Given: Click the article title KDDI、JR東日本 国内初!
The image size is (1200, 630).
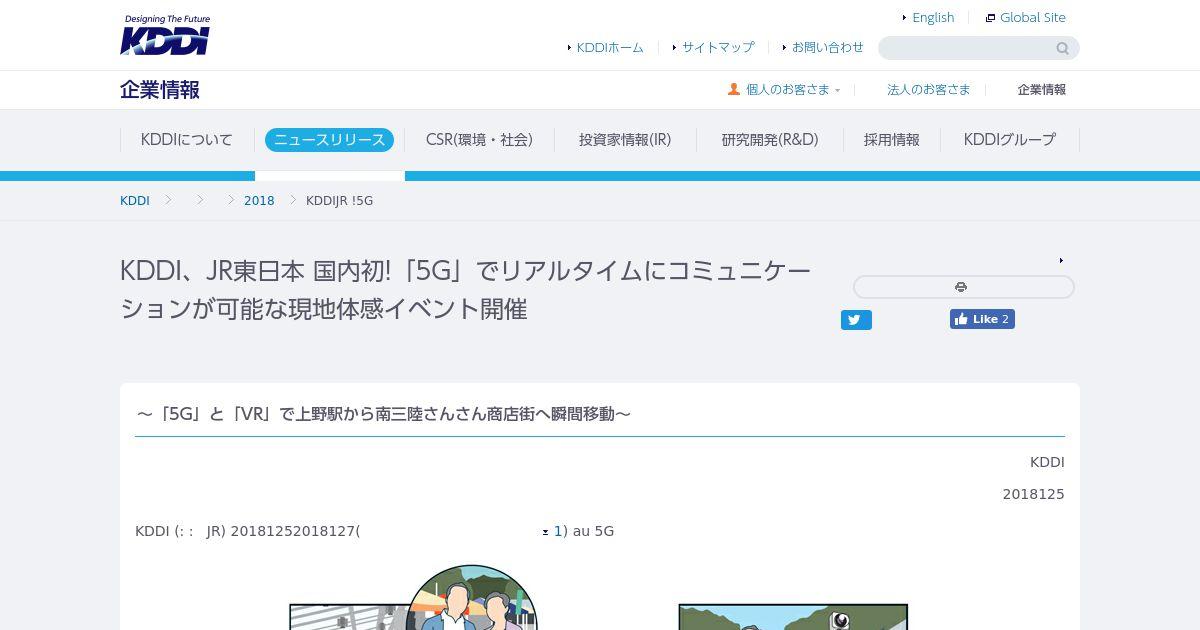Looking at the screenshot, I should [466, 289].
